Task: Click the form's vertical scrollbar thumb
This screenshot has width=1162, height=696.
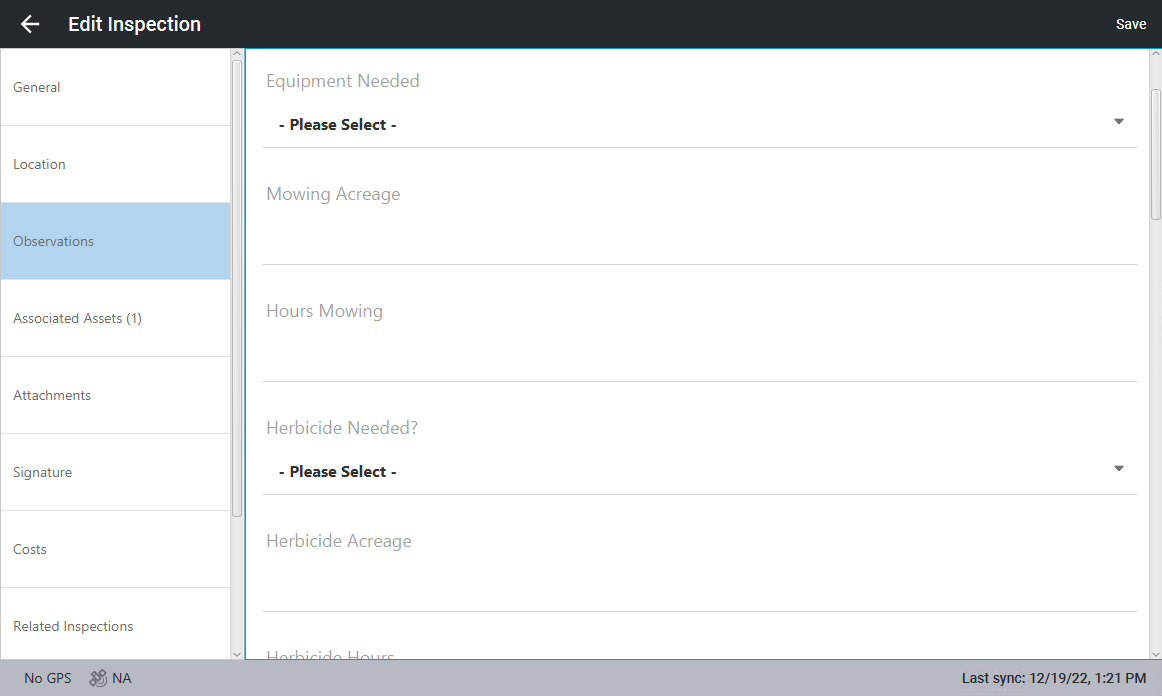Action: coord(1155,153)
